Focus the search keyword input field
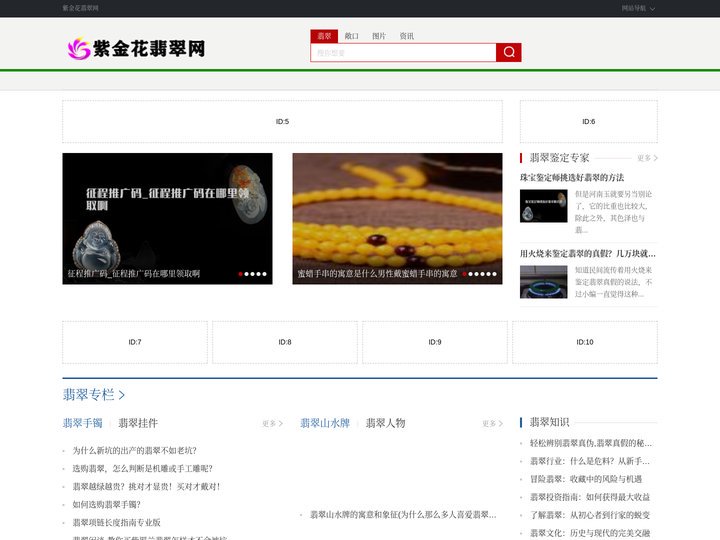Viewport: 720px width, 540px height. tap(403, 53)
